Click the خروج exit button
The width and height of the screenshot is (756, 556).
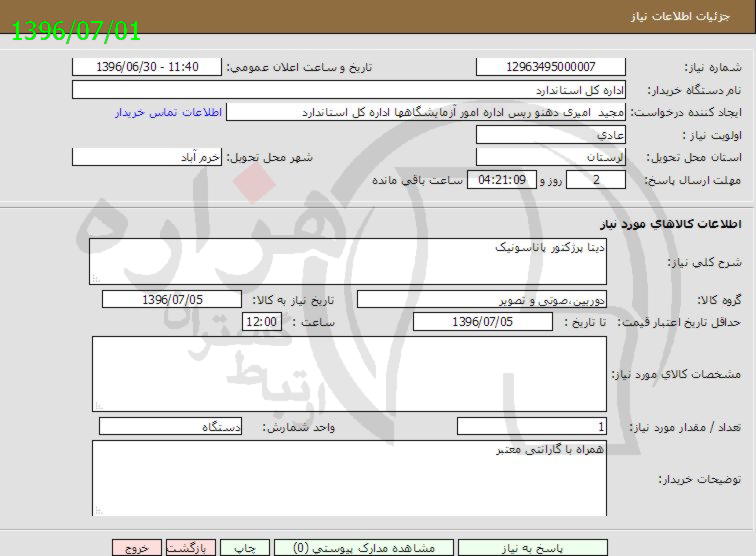point(137,548)
